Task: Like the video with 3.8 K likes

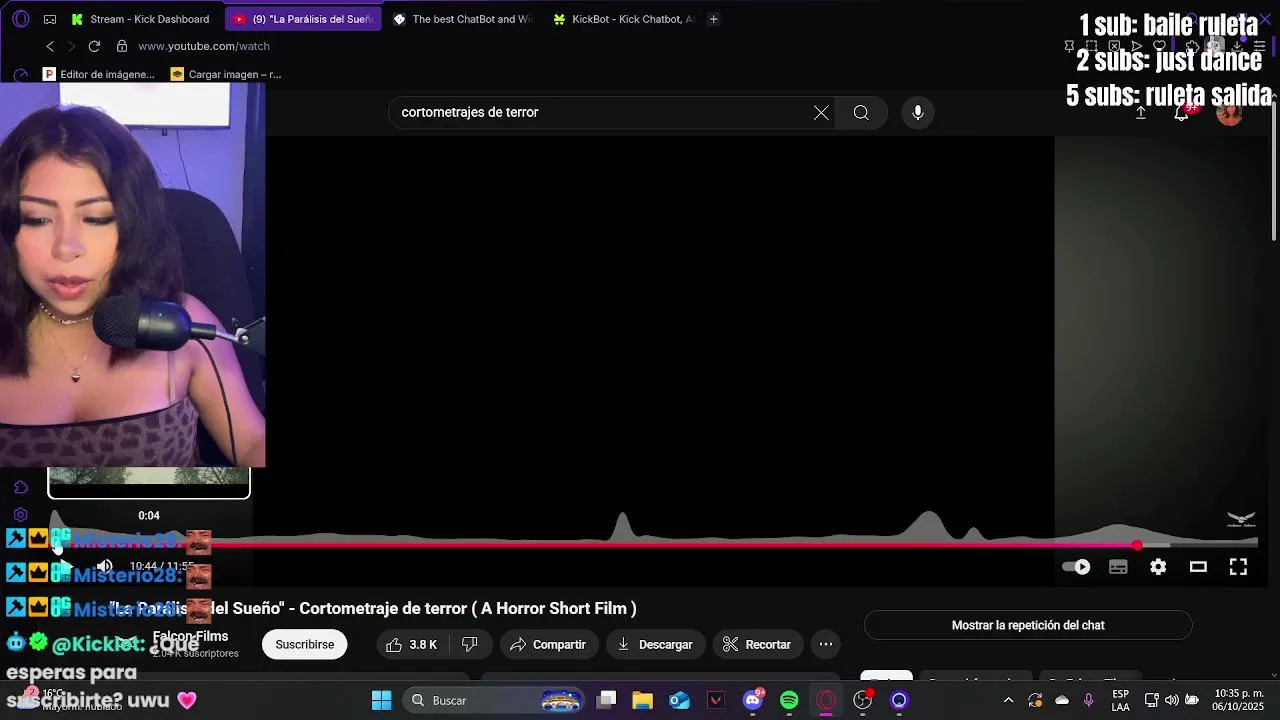Action: click(x=412, y=645)
